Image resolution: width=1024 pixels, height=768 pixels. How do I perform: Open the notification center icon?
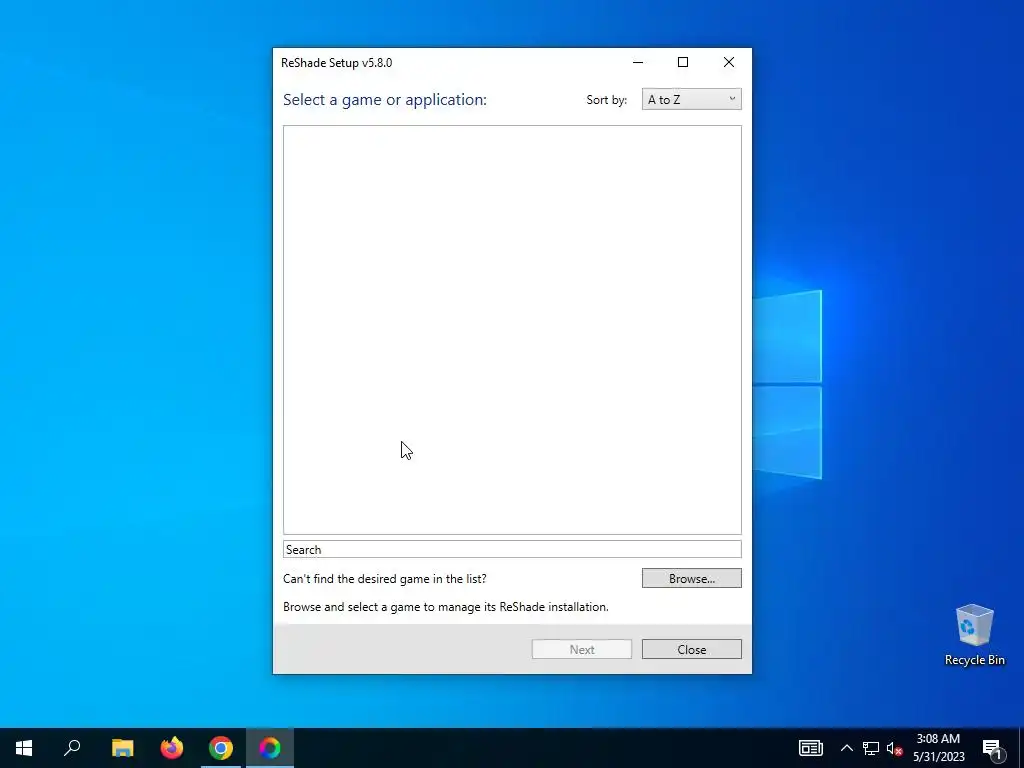pos(992,748)
